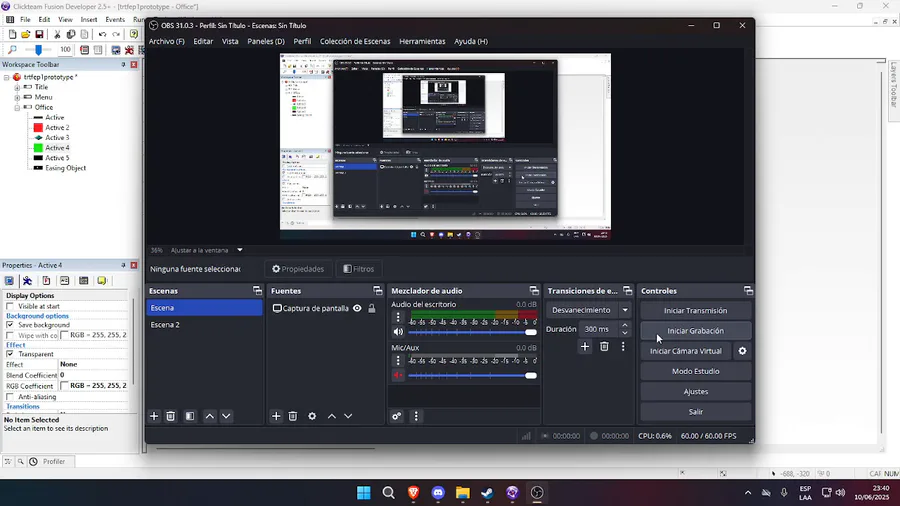Open Events menu in Clickteam Fusion

[x=115, y=20]
